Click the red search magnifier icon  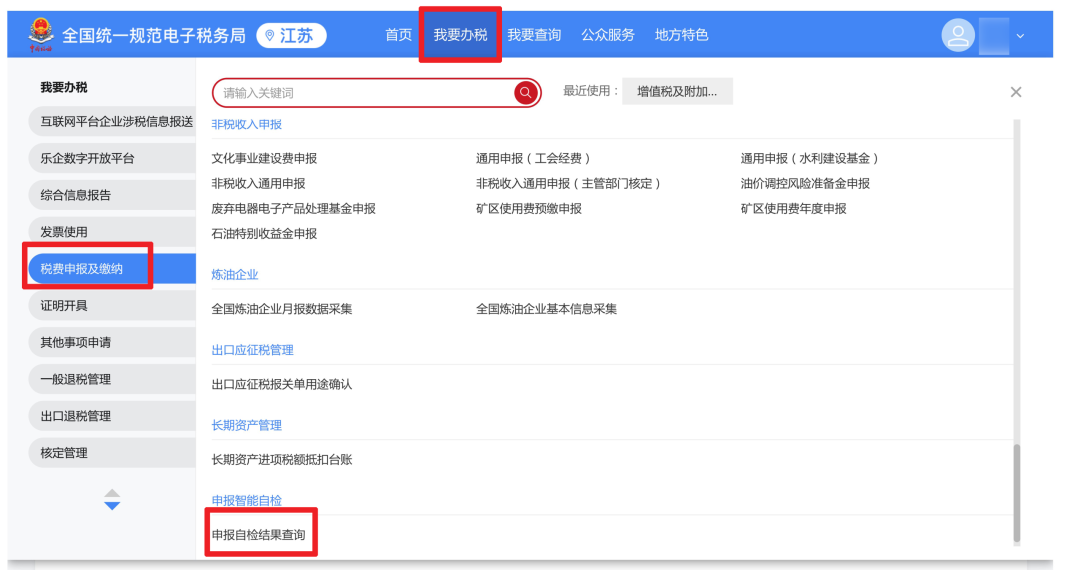click(526, 93)
